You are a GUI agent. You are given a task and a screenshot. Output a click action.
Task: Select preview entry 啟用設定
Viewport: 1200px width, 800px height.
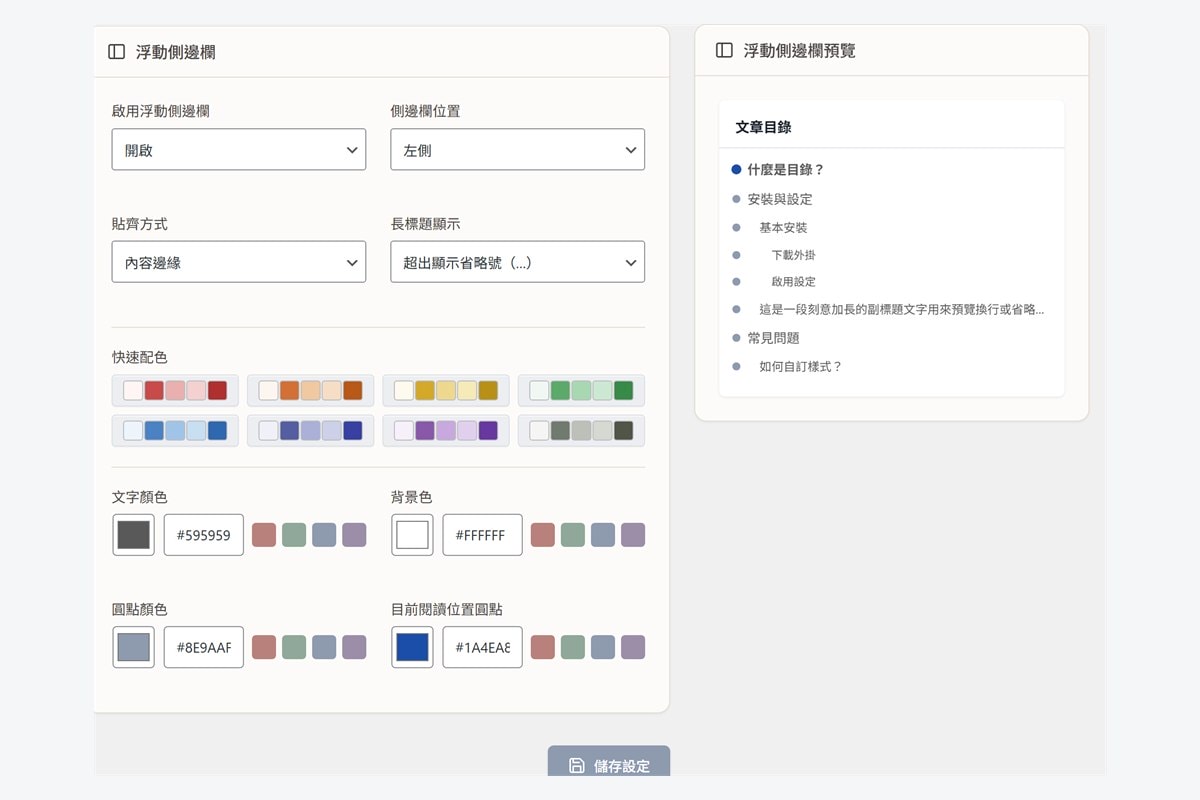[794, 282]
